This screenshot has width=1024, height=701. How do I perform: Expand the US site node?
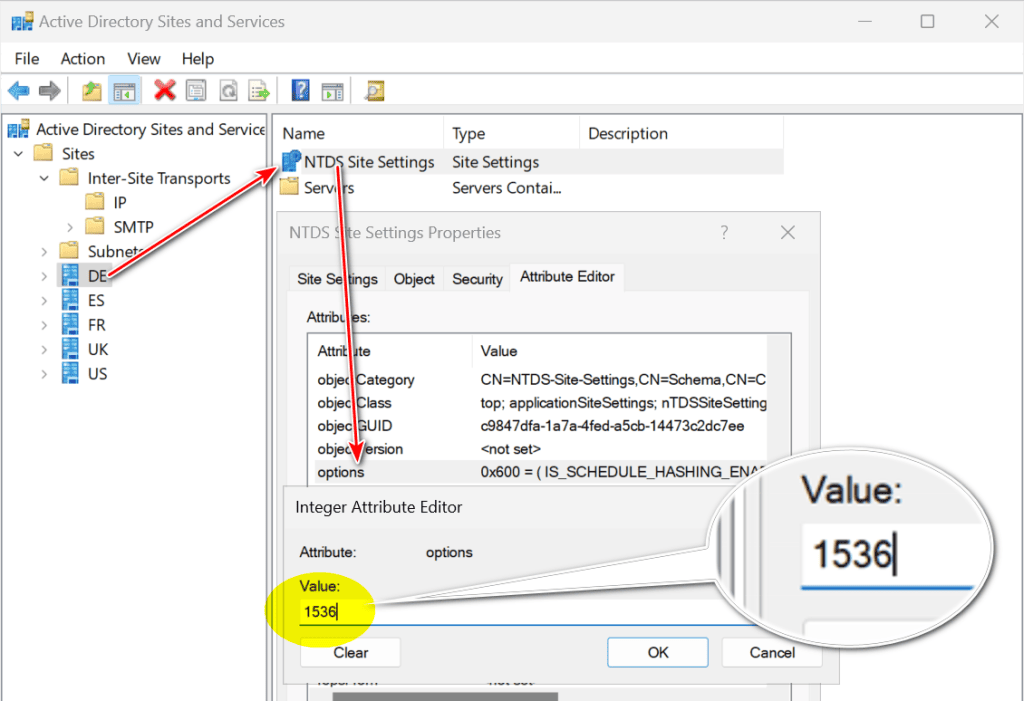click(44, 374)
